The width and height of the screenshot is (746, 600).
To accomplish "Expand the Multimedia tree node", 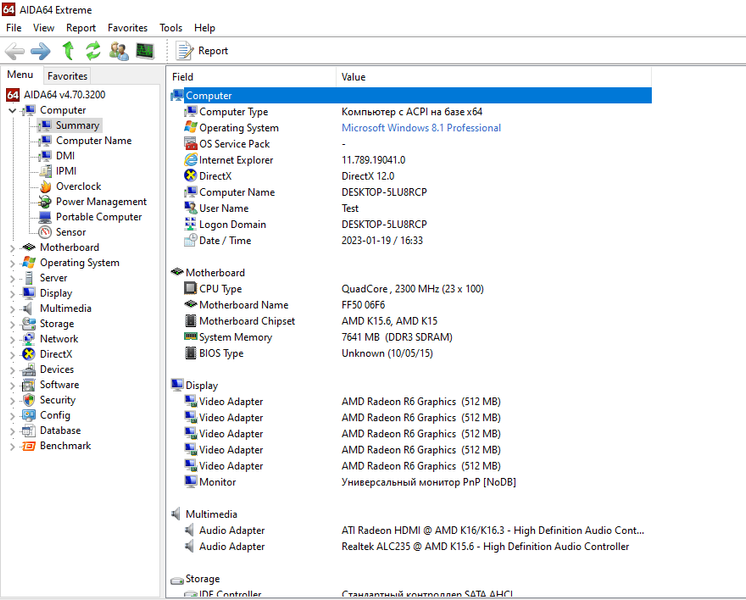I will [x=12, y=309].
